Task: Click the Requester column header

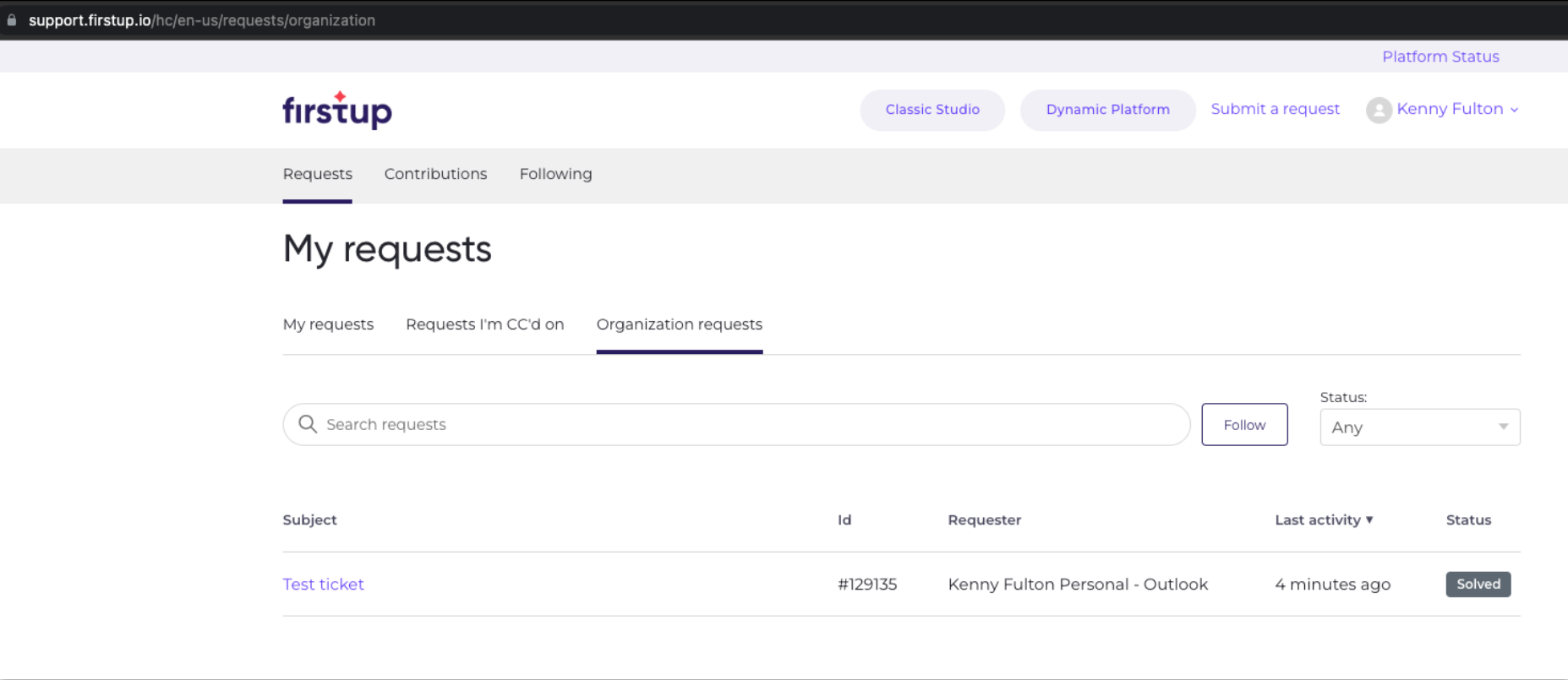Action: [984, 520]
